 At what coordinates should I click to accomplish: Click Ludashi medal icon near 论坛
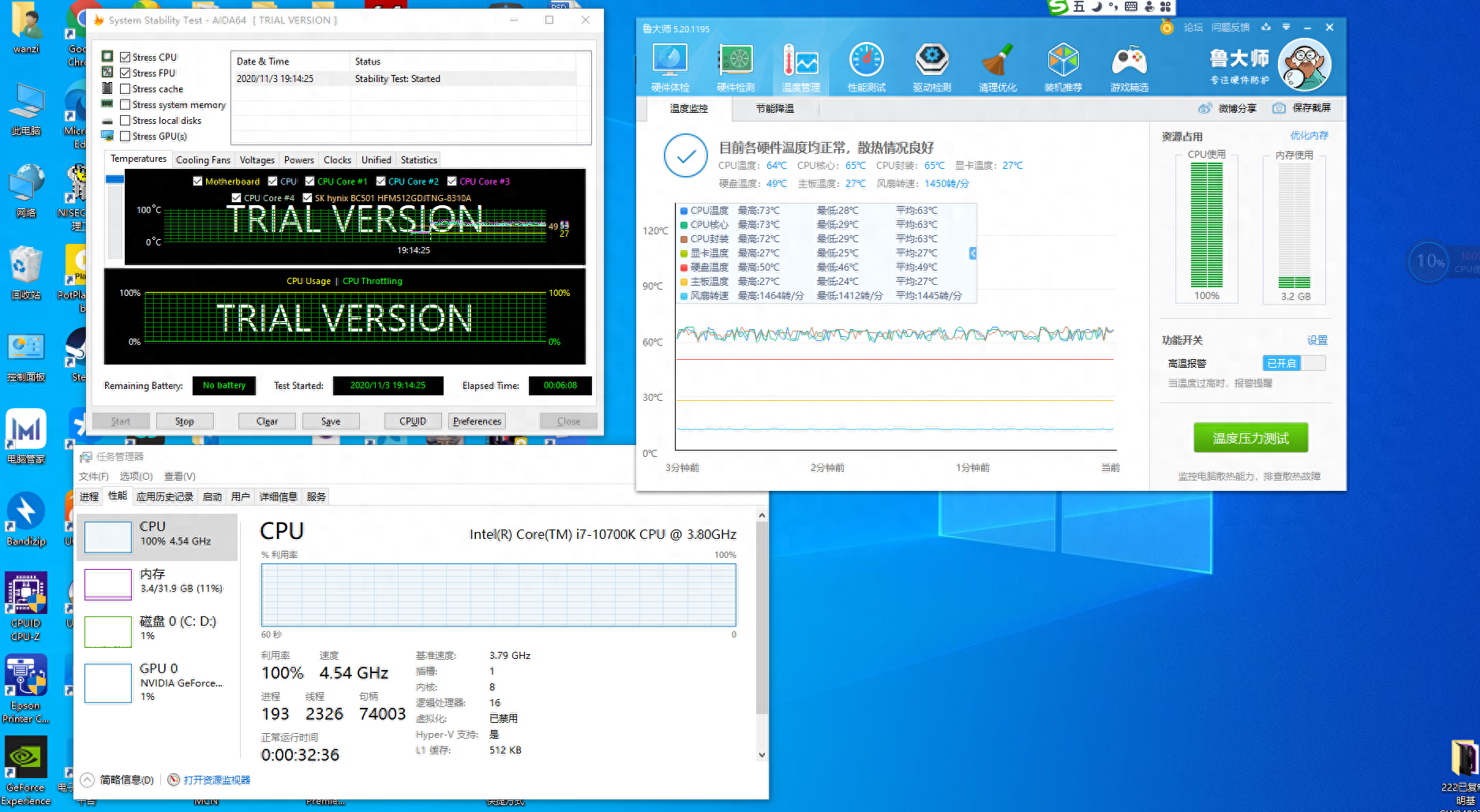1167,28
